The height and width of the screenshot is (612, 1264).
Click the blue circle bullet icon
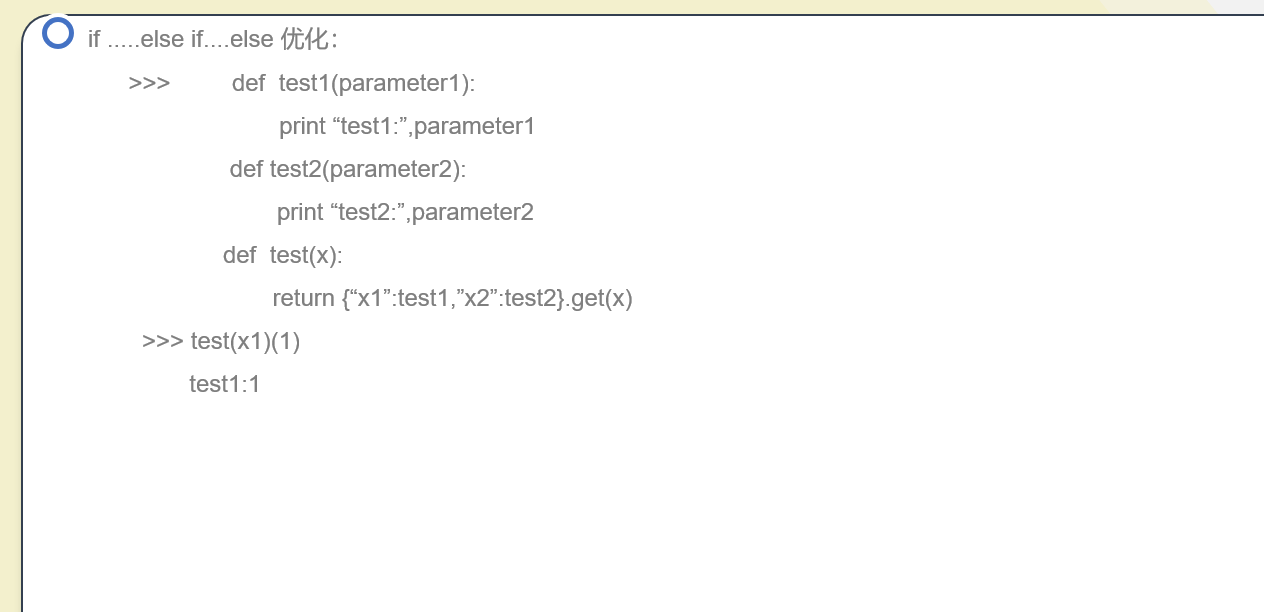tap(58, 33)
